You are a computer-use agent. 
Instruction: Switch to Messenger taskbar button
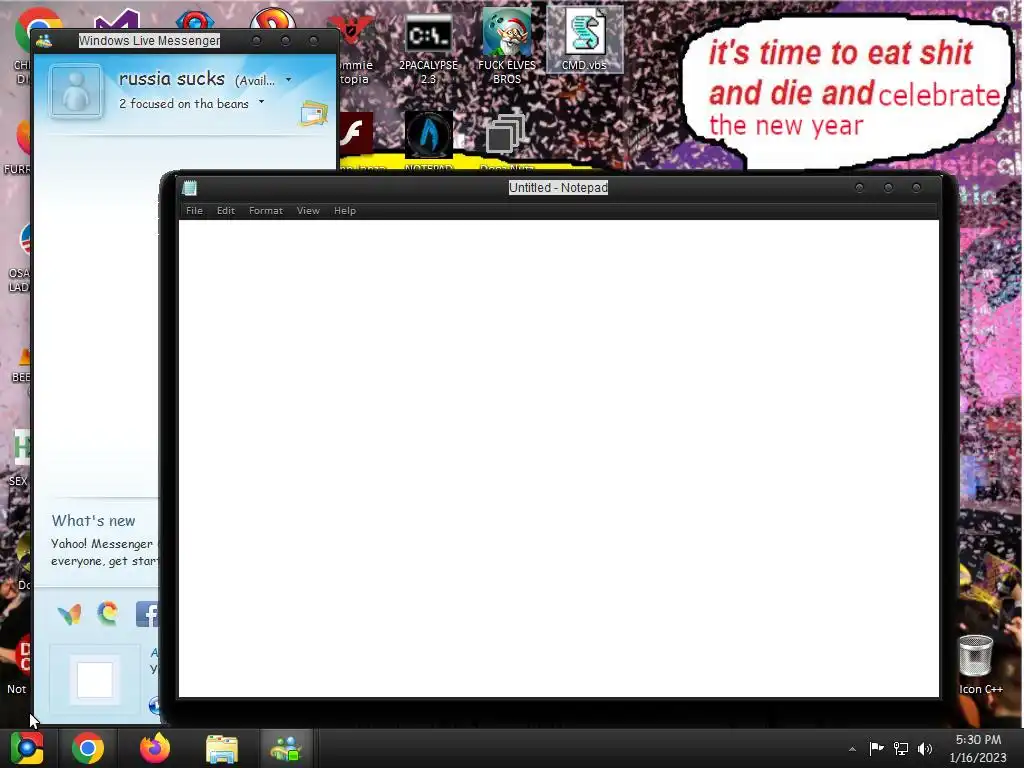(286, 748)
